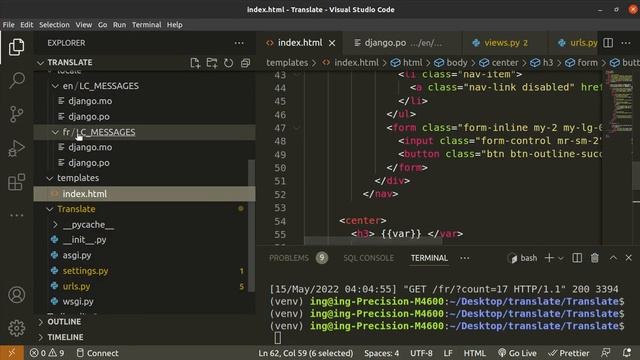Collapse the Translate package folder

pyautogui.click(x=50, y=209)
